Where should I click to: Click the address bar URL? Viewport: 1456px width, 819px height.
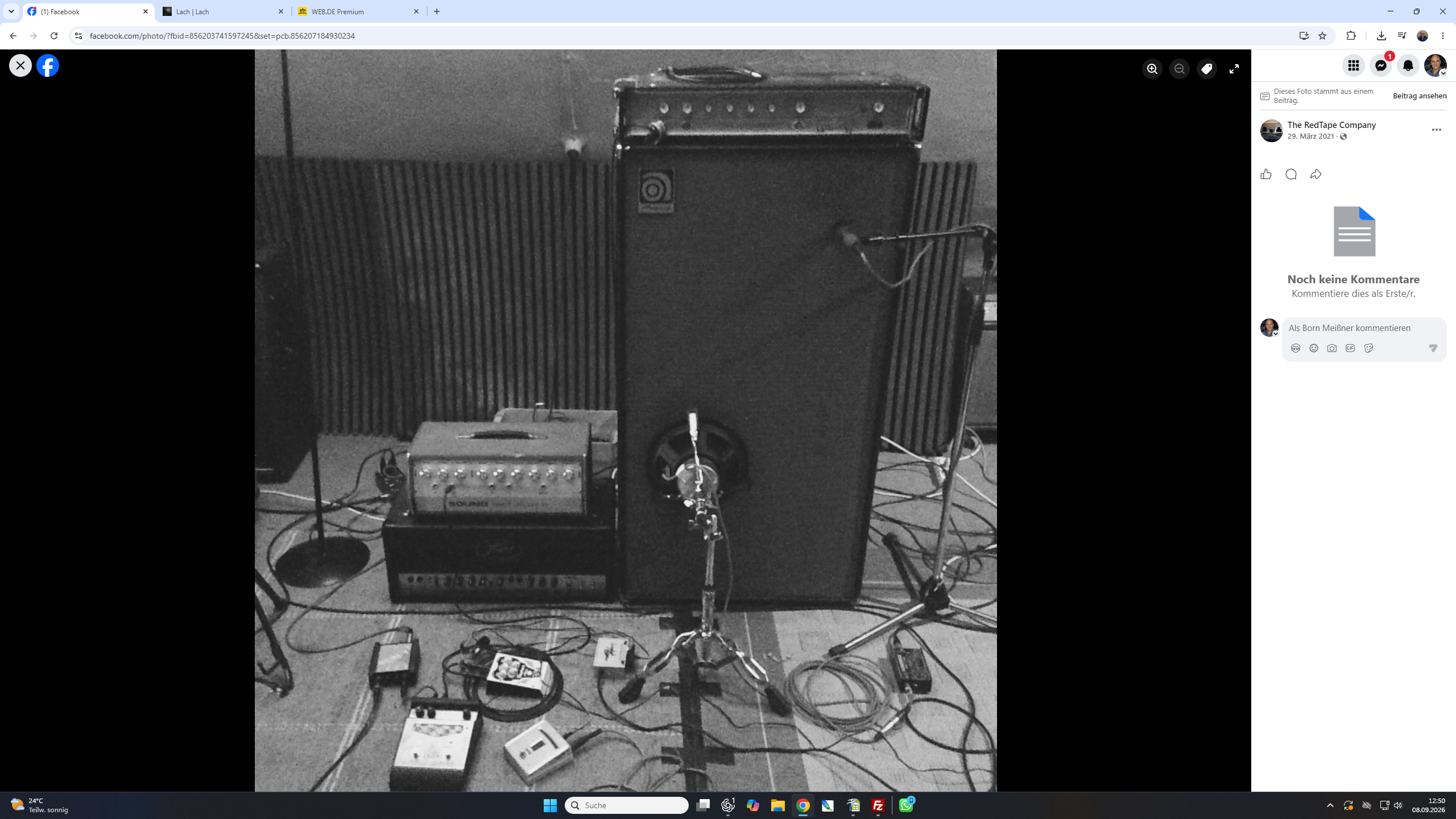click(222, 36)
